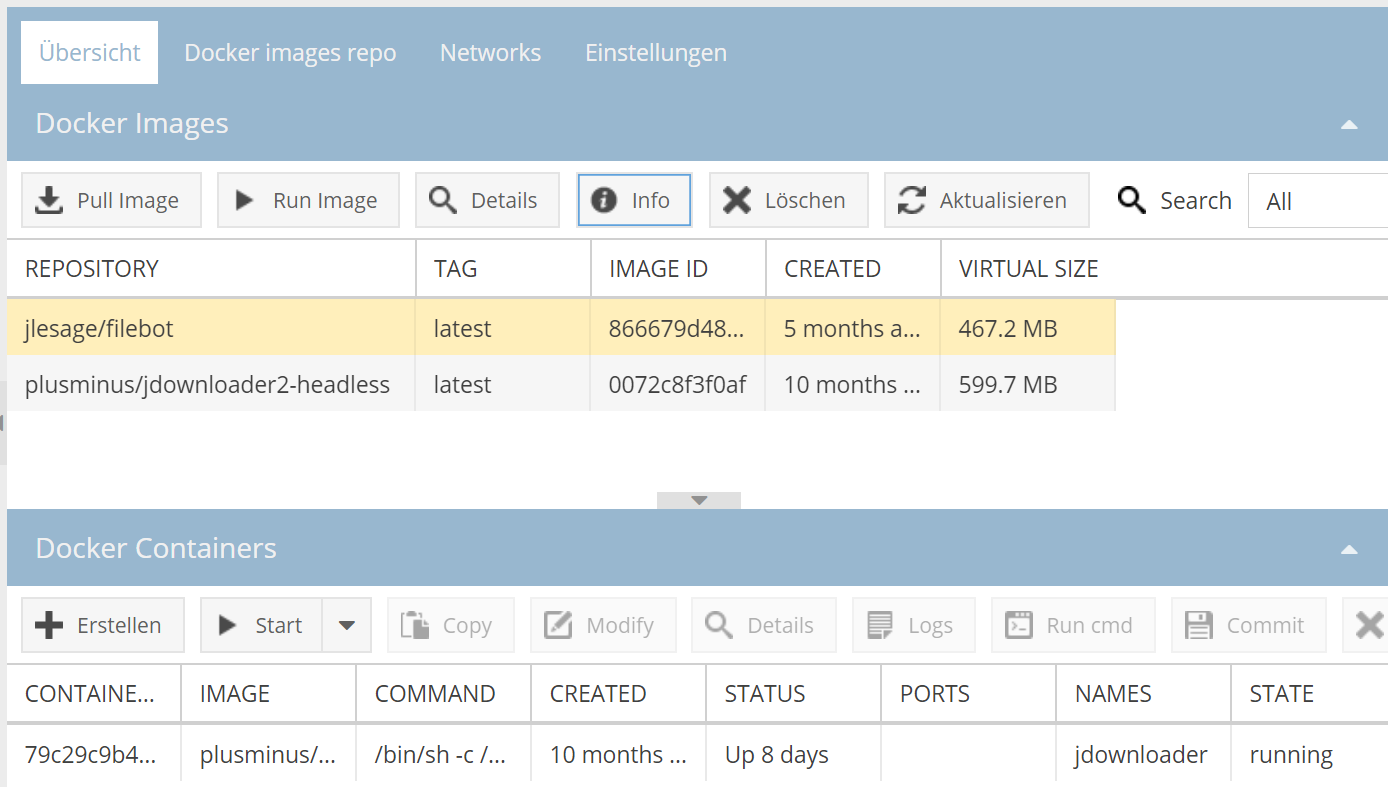Select the plusminus/jdownloader2-headless image row
The height and width of the screenshot is (787, 1388).
tap(561, 384)
